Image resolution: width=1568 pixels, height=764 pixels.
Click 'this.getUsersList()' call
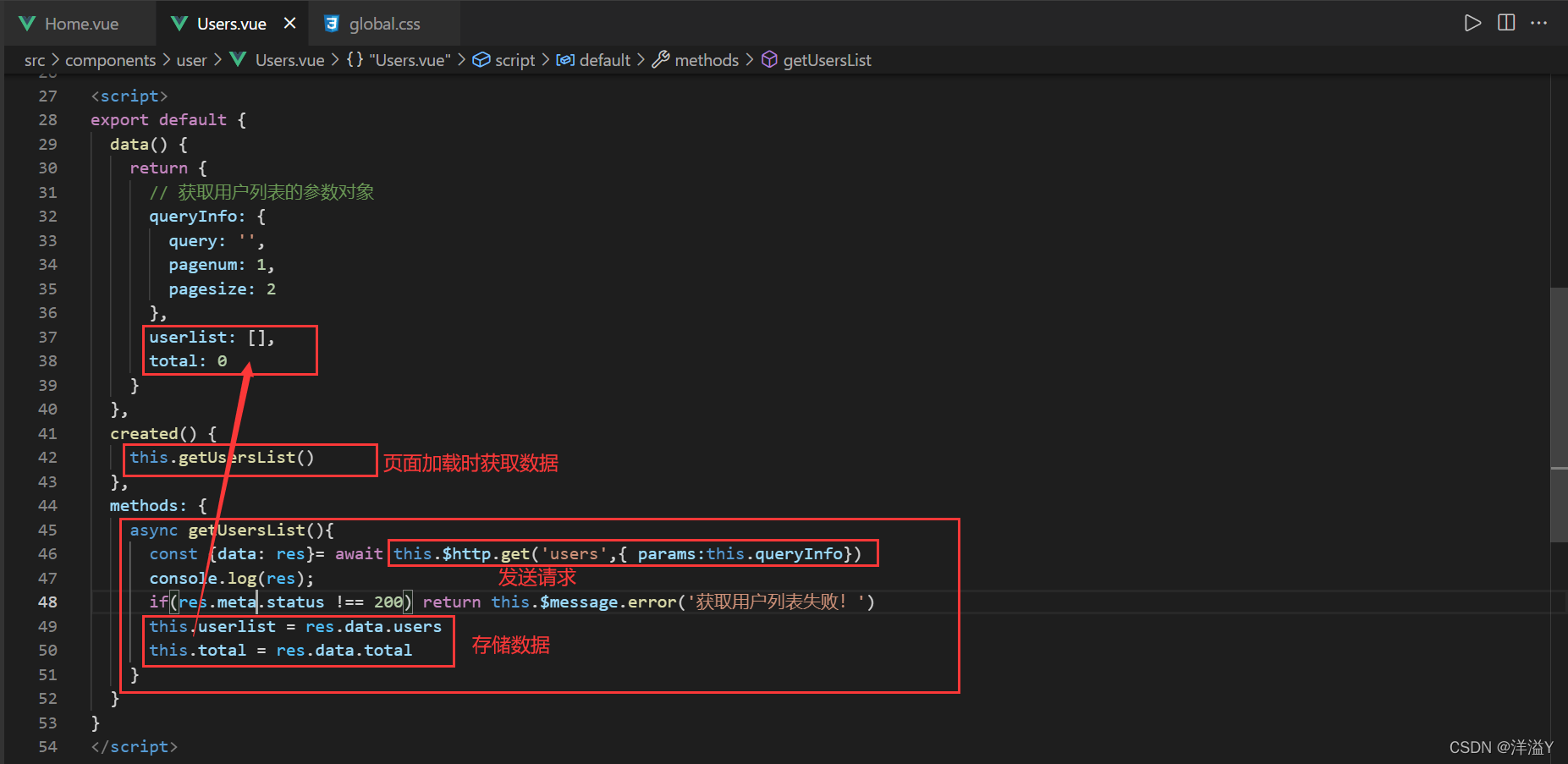[x=222, y=457]
